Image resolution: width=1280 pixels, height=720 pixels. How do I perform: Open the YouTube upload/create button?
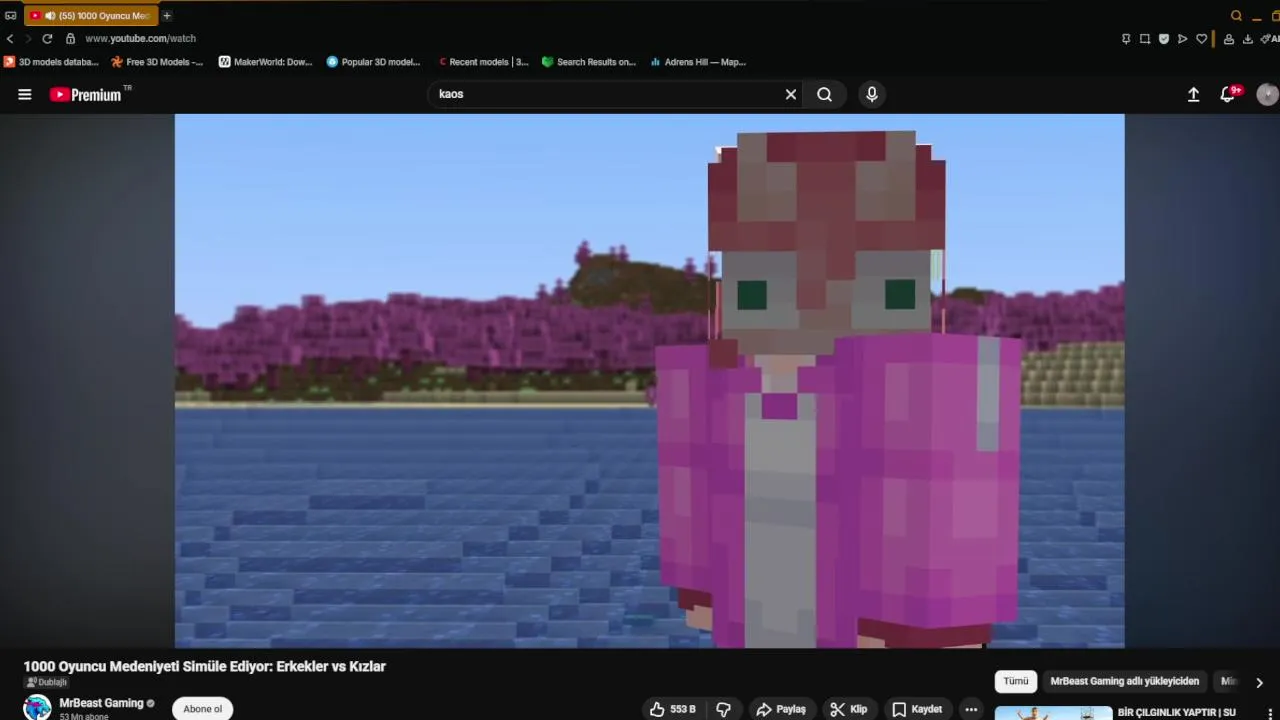1193,94
